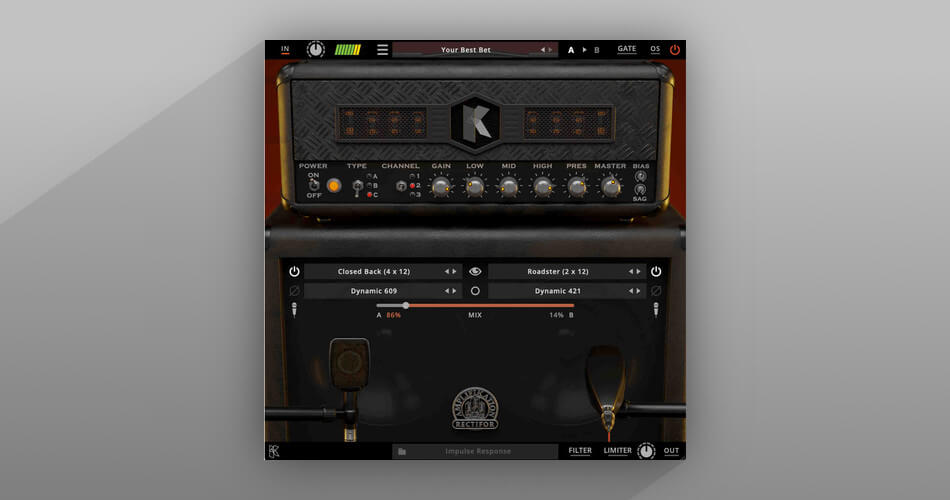Click the MASTER knob

coord(610,186)
